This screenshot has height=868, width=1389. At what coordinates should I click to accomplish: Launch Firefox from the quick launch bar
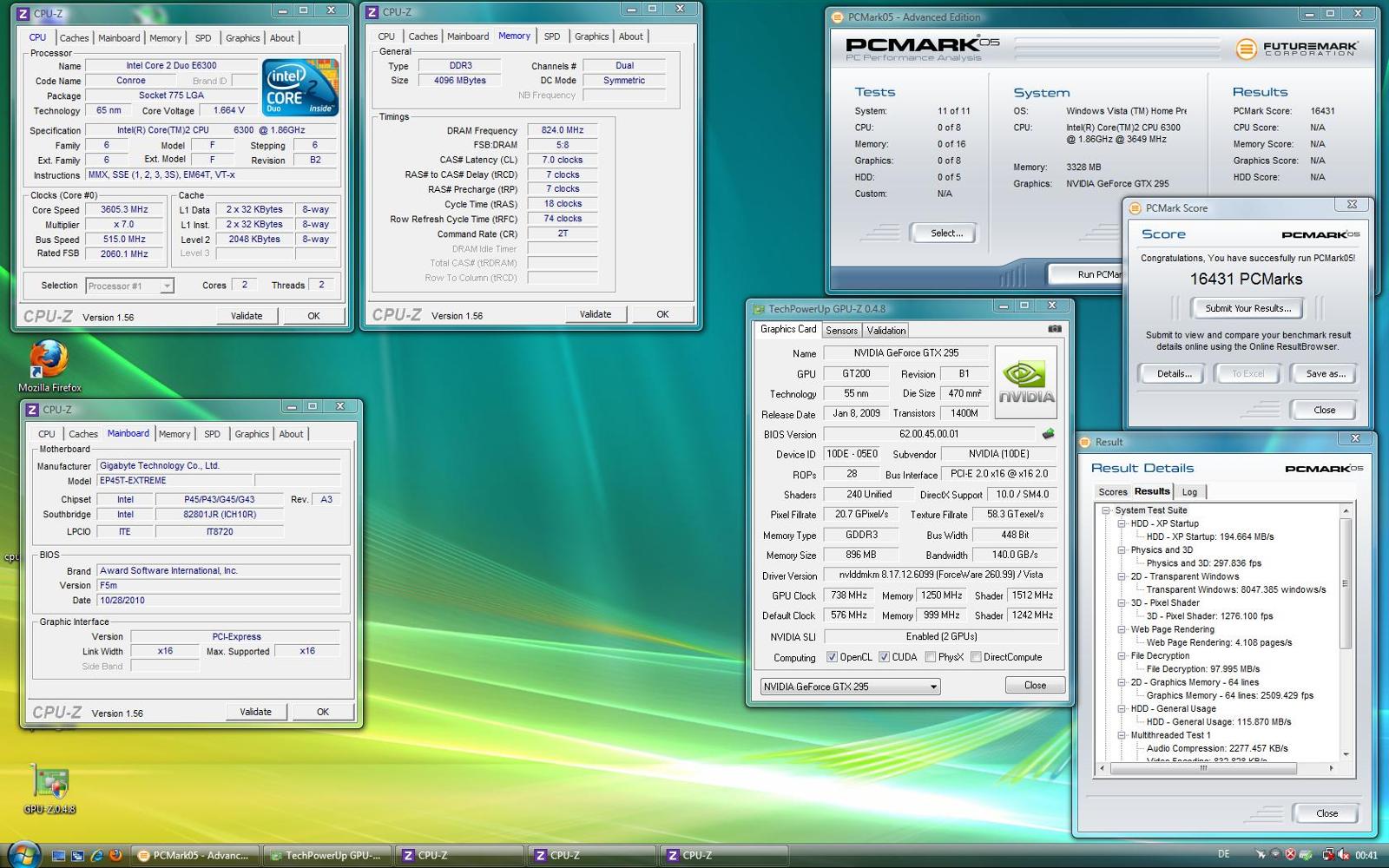(x=116, y=856)
